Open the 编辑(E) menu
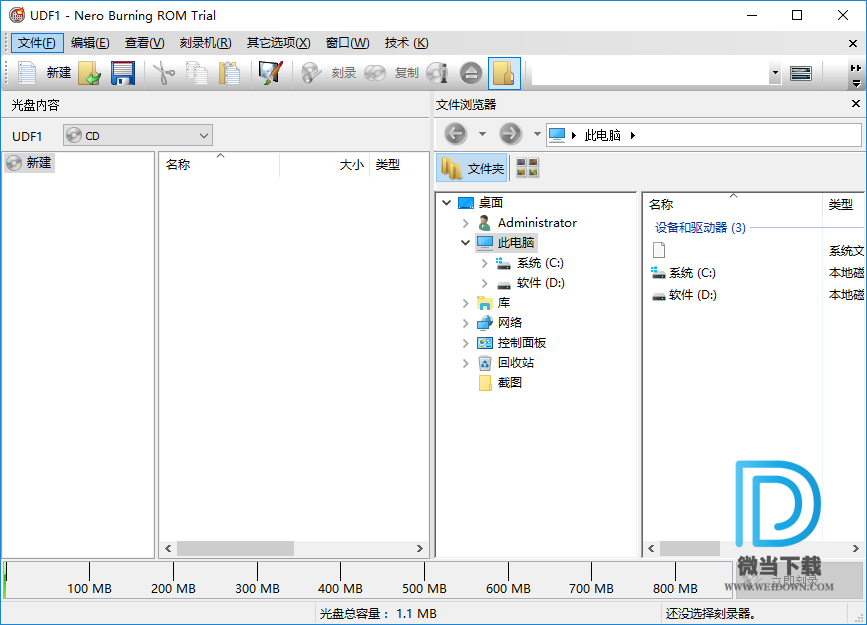867x625 pixels. click(90, 43)
